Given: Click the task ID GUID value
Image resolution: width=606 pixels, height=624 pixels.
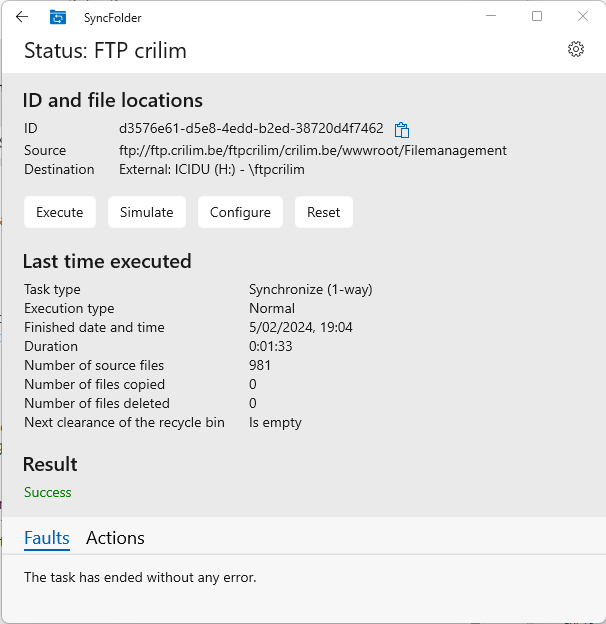Looking at the screenshot, I should click(x=251, y=129).
